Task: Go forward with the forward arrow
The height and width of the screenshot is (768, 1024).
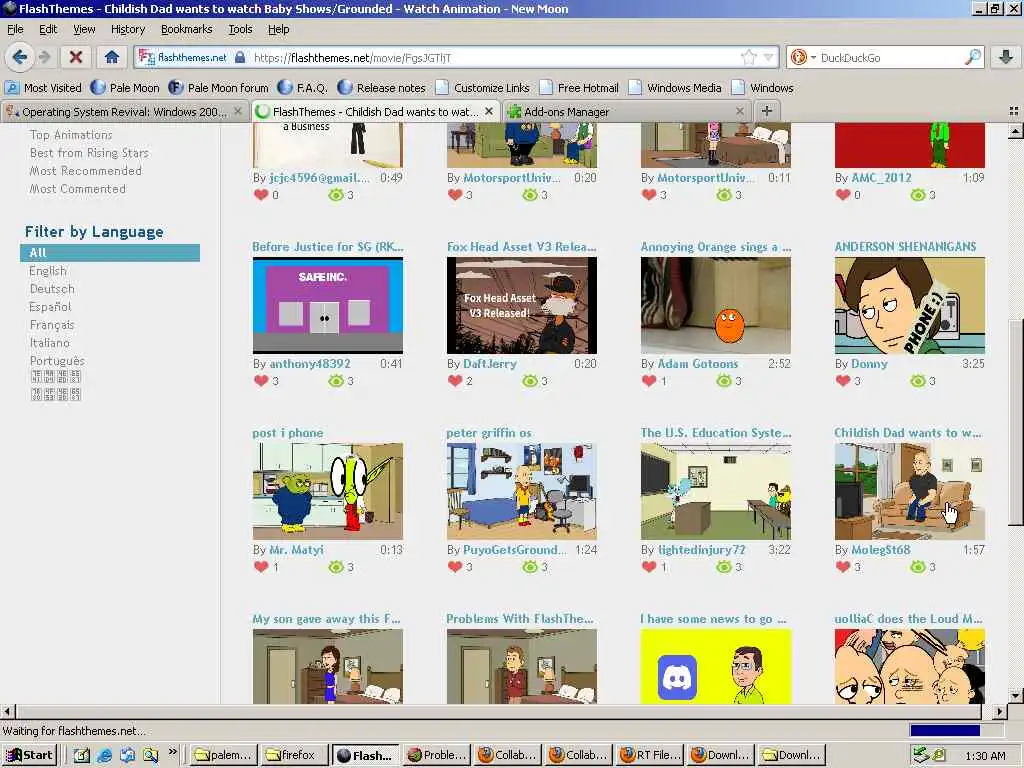Action: (x=44, y=57)
